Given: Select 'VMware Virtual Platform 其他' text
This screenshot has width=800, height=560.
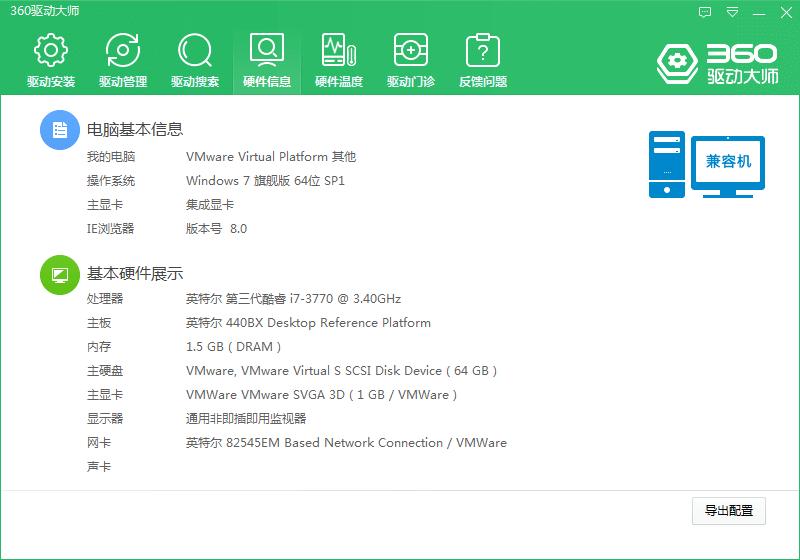Looking at the screenshot, I should pyautogui.click(x=271, y=157).
